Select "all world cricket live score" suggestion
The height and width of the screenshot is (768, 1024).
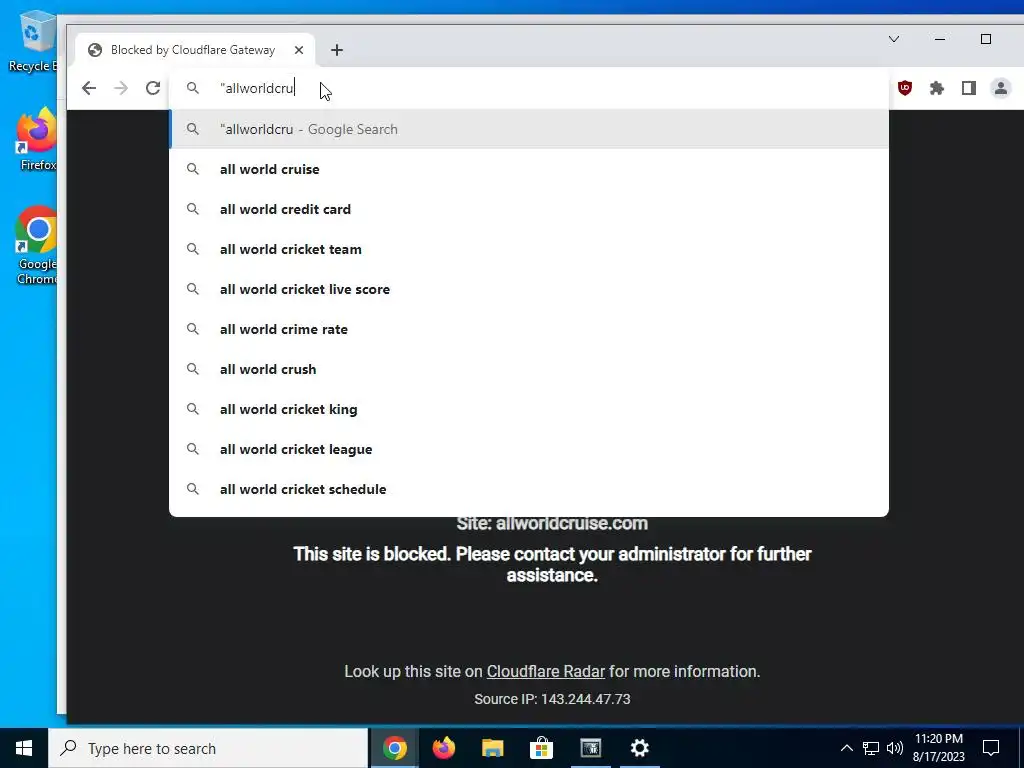click(x=529, y=289)
